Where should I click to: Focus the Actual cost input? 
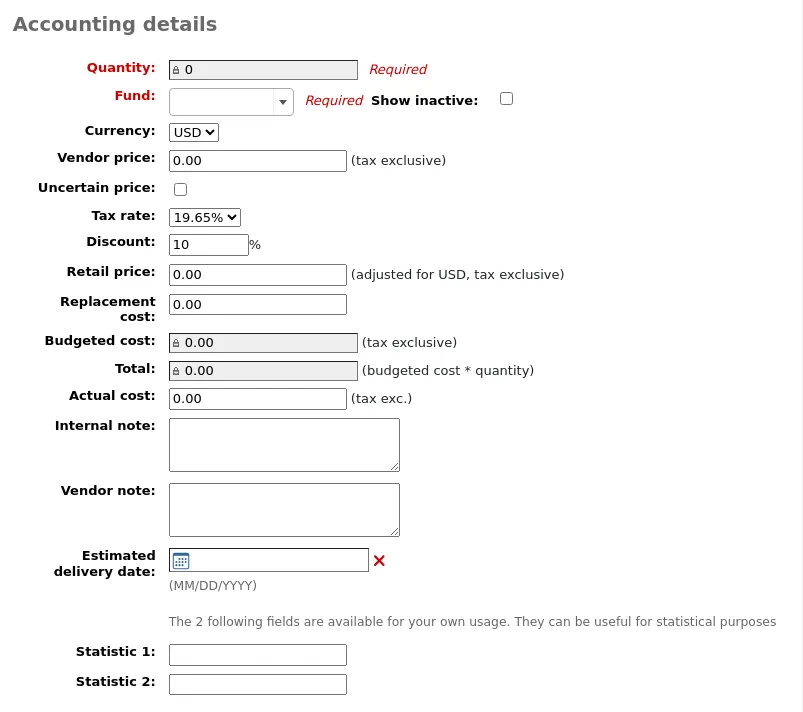click(x=258, y=399)
